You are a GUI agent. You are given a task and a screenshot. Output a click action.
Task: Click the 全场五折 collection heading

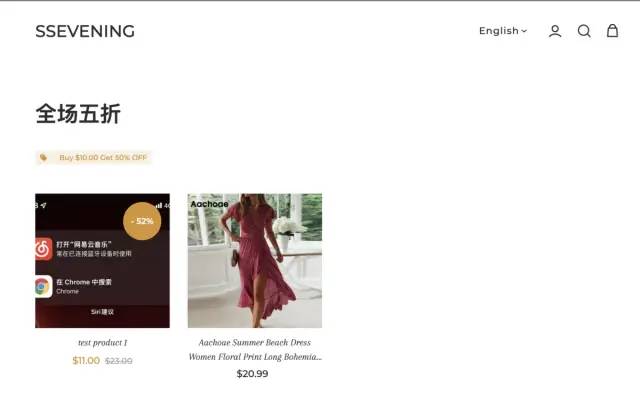tap(78, 114)
